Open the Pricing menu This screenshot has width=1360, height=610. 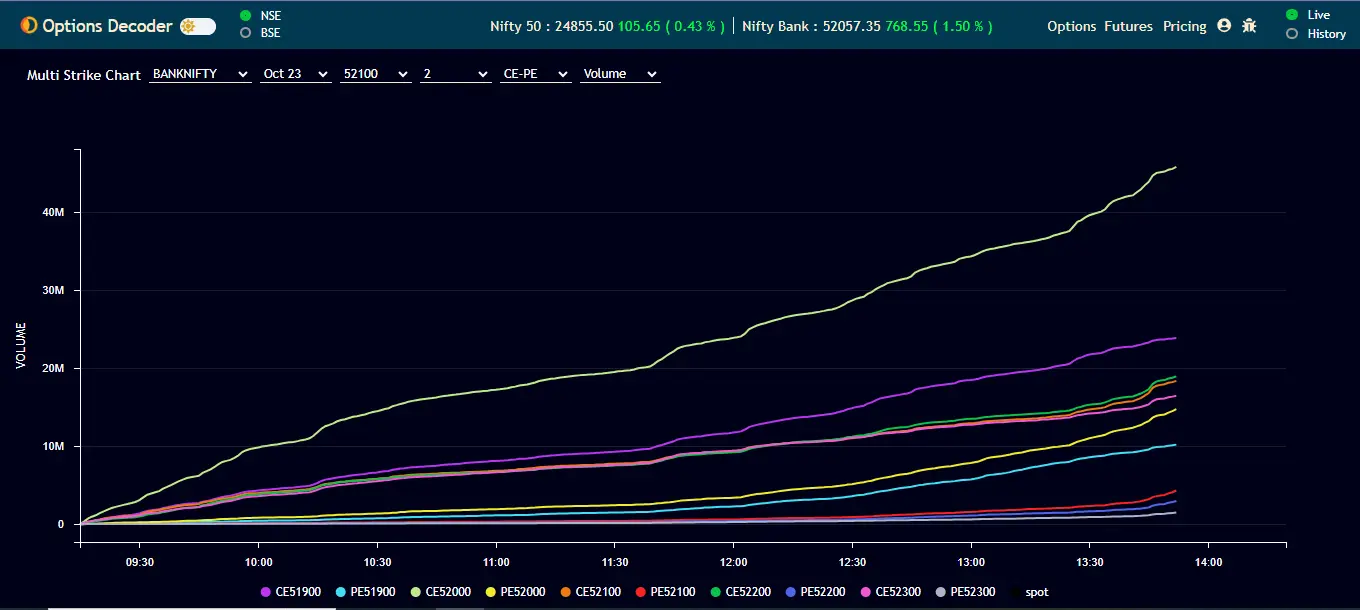pos(1184,26)
